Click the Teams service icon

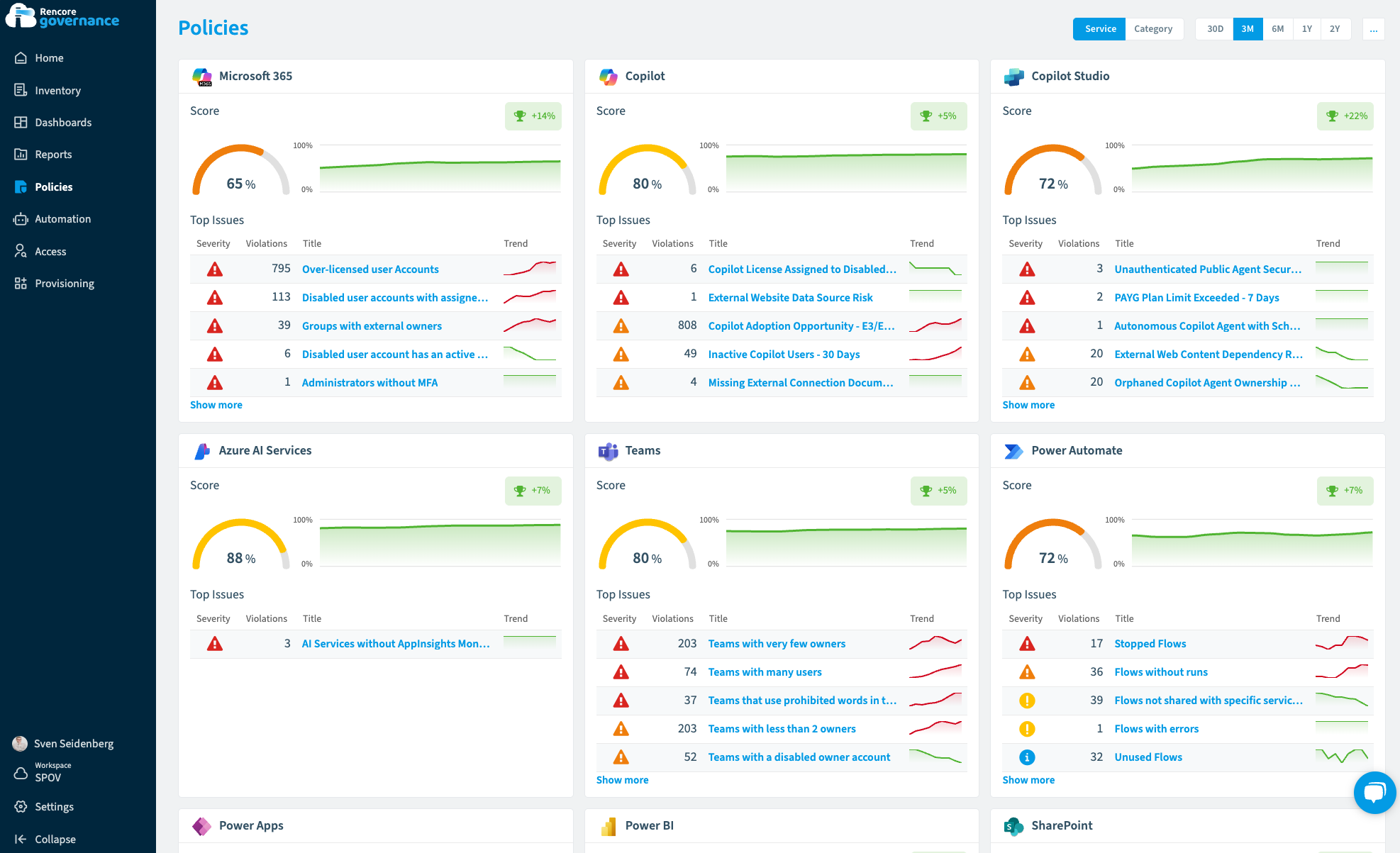(609, 451)
